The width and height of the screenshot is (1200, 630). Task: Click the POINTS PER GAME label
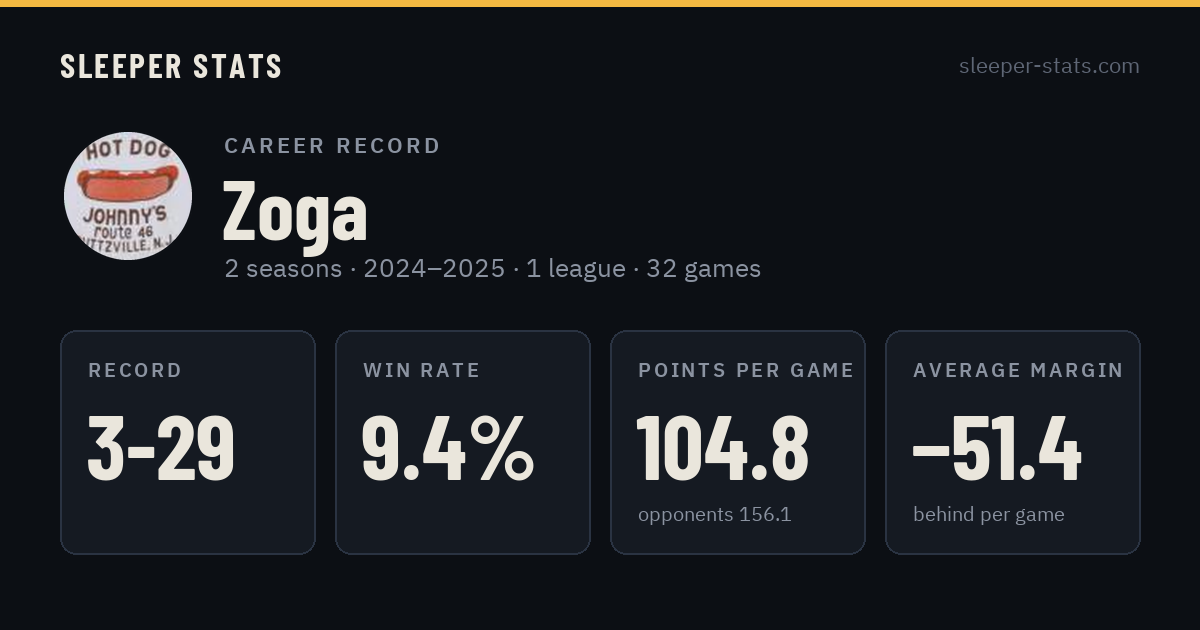tap(746, 370)
